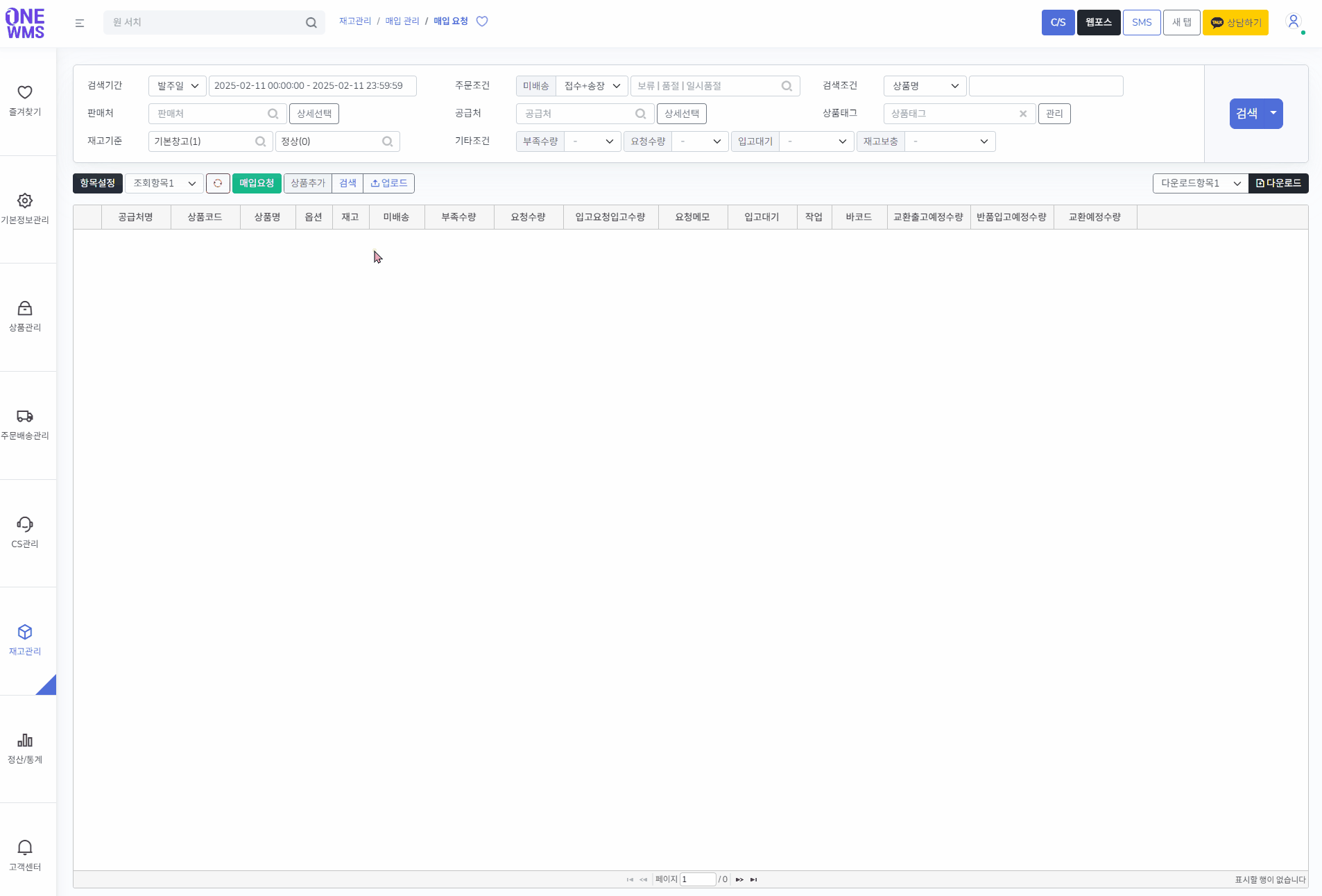Open 재고관리 box sidebar icon
The height and width of the screenshot is (896, 1322).
pos(25,632)
